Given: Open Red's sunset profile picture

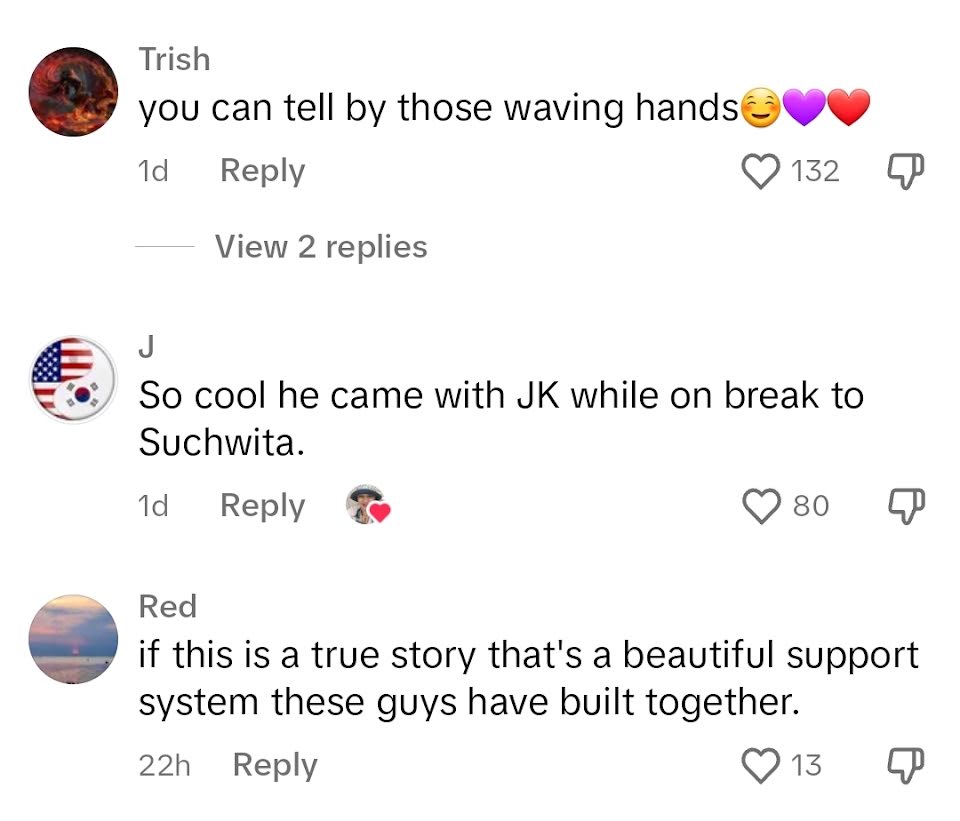Looking at the screenshot, I should click(73, 639).
